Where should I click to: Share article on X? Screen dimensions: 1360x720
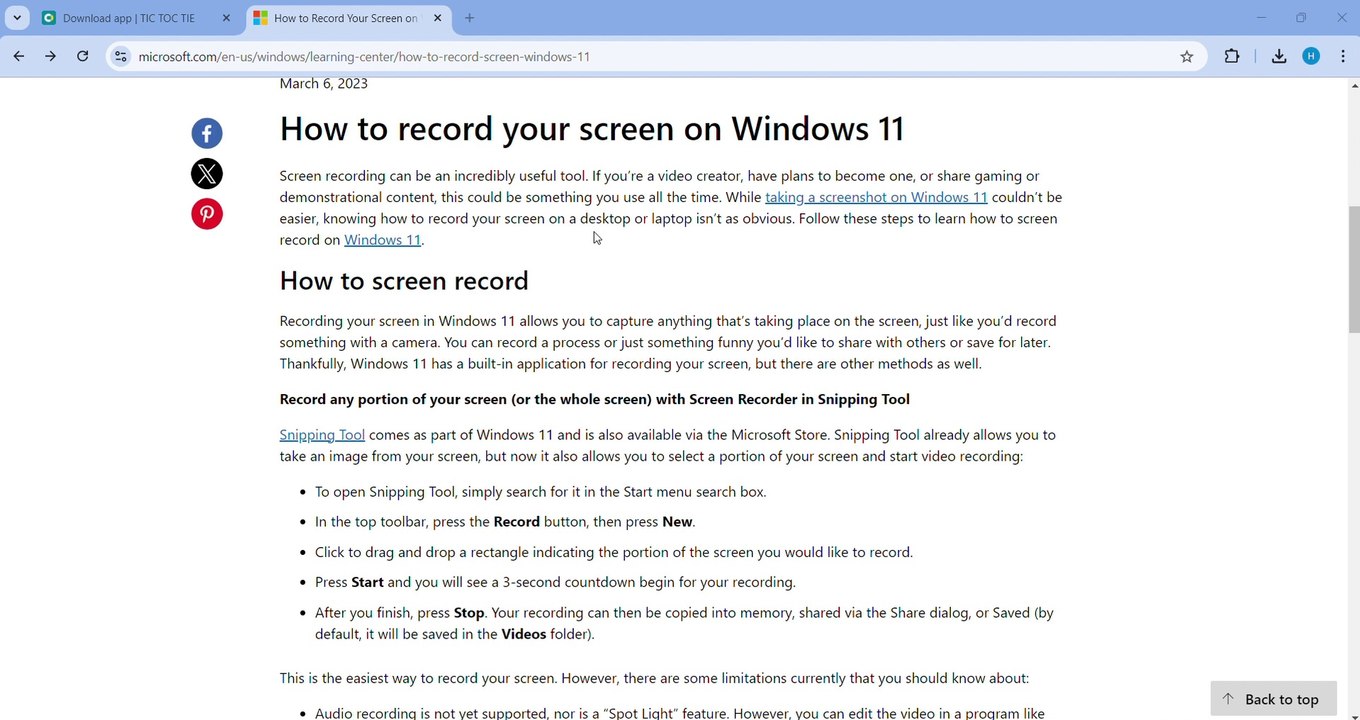pos(207,174)
